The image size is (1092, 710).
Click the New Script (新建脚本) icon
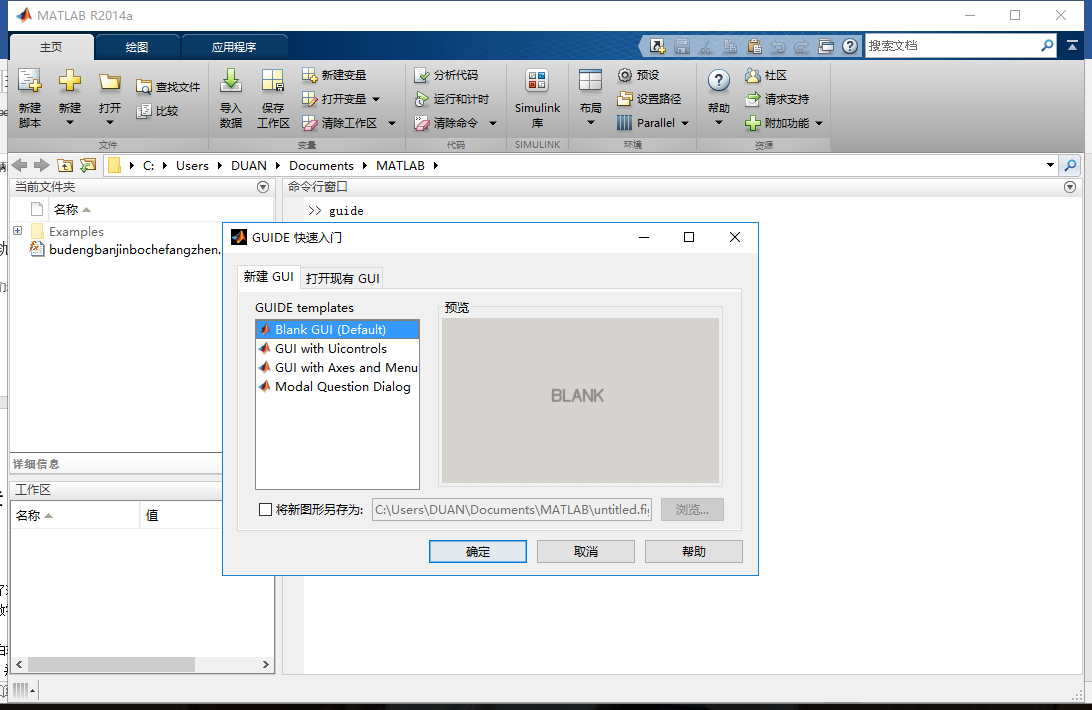pyautogui.click(x=29, y=82)
